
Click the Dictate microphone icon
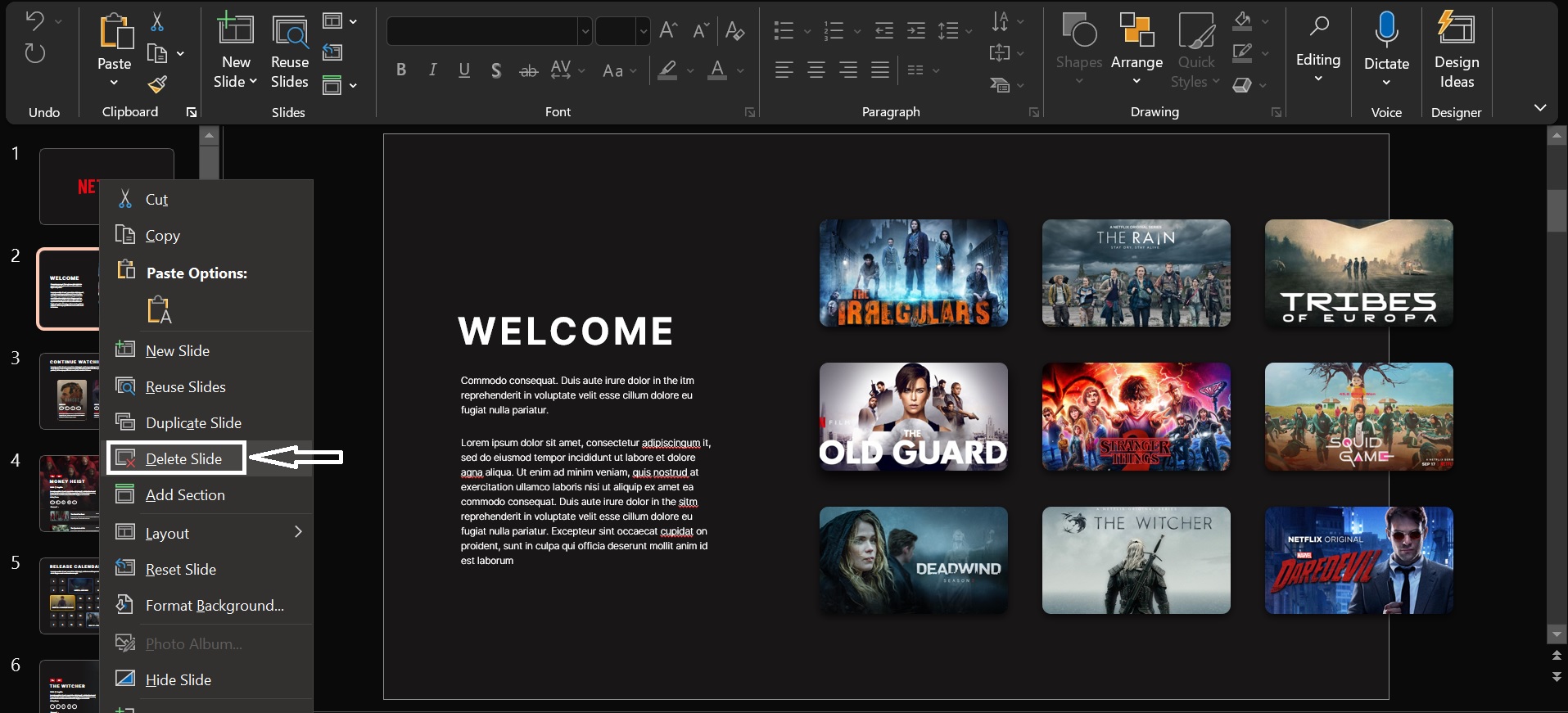[x=1386, y=29]
